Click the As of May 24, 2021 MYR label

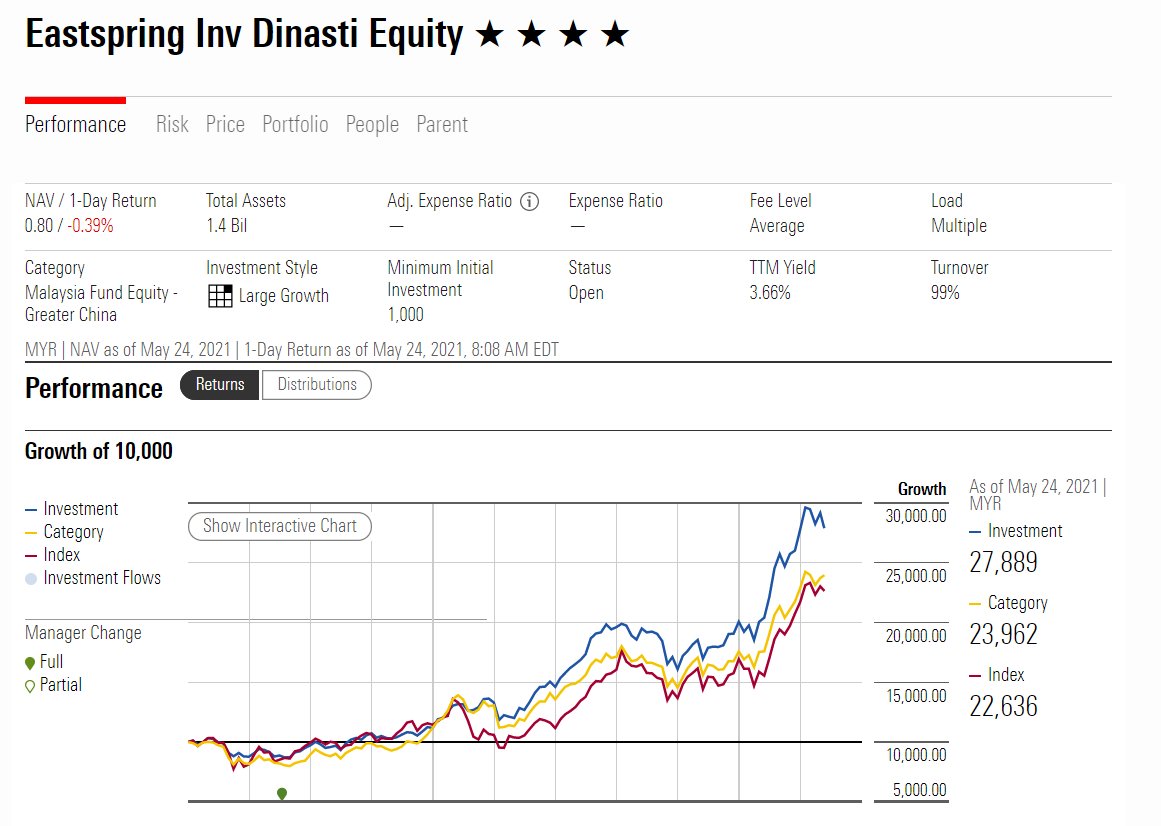coord(1037,495)
